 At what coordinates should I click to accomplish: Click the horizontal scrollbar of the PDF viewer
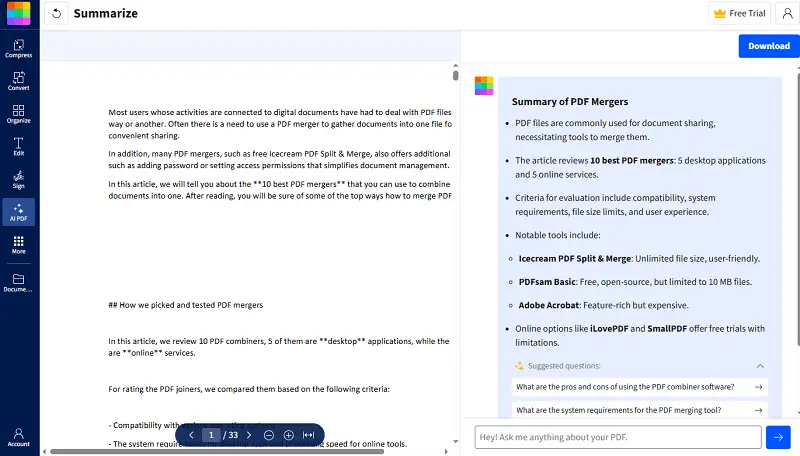click(217, 451)
